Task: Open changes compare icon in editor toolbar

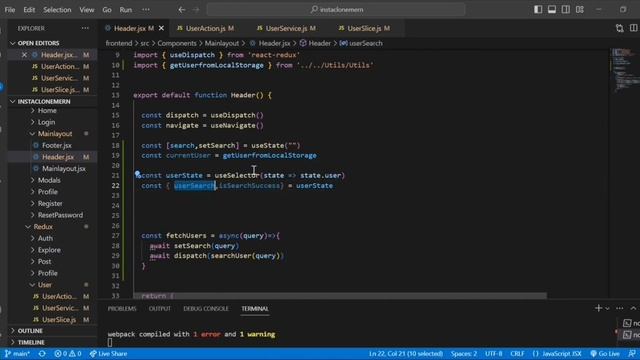Action: pyautogui.click(x=620, y=28)
